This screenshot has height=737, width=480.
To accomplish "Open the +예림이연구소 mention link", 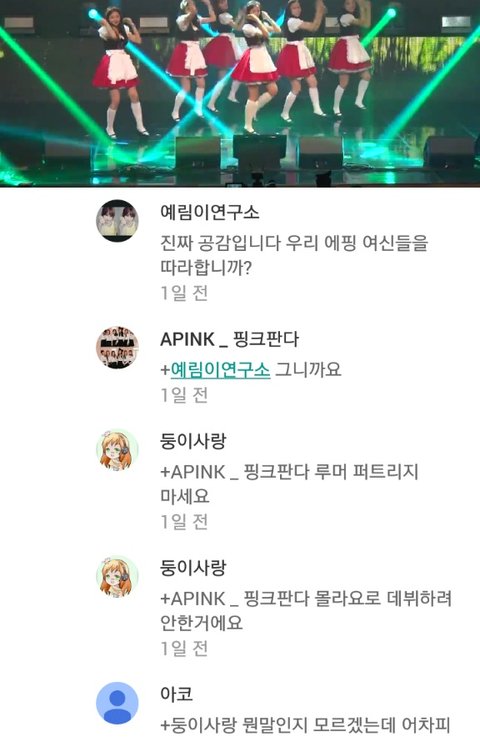I will 216,370.
